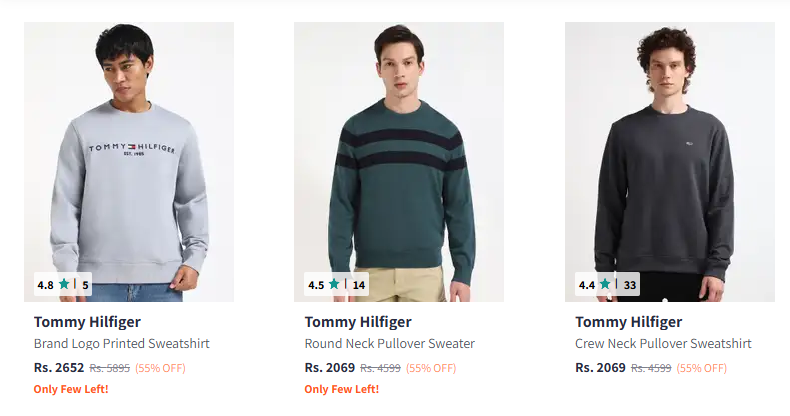790x416 pixels.
Task: Click Rs. 2069 price of Crew Neck Sweatshirt
Action: pos(600,368)
